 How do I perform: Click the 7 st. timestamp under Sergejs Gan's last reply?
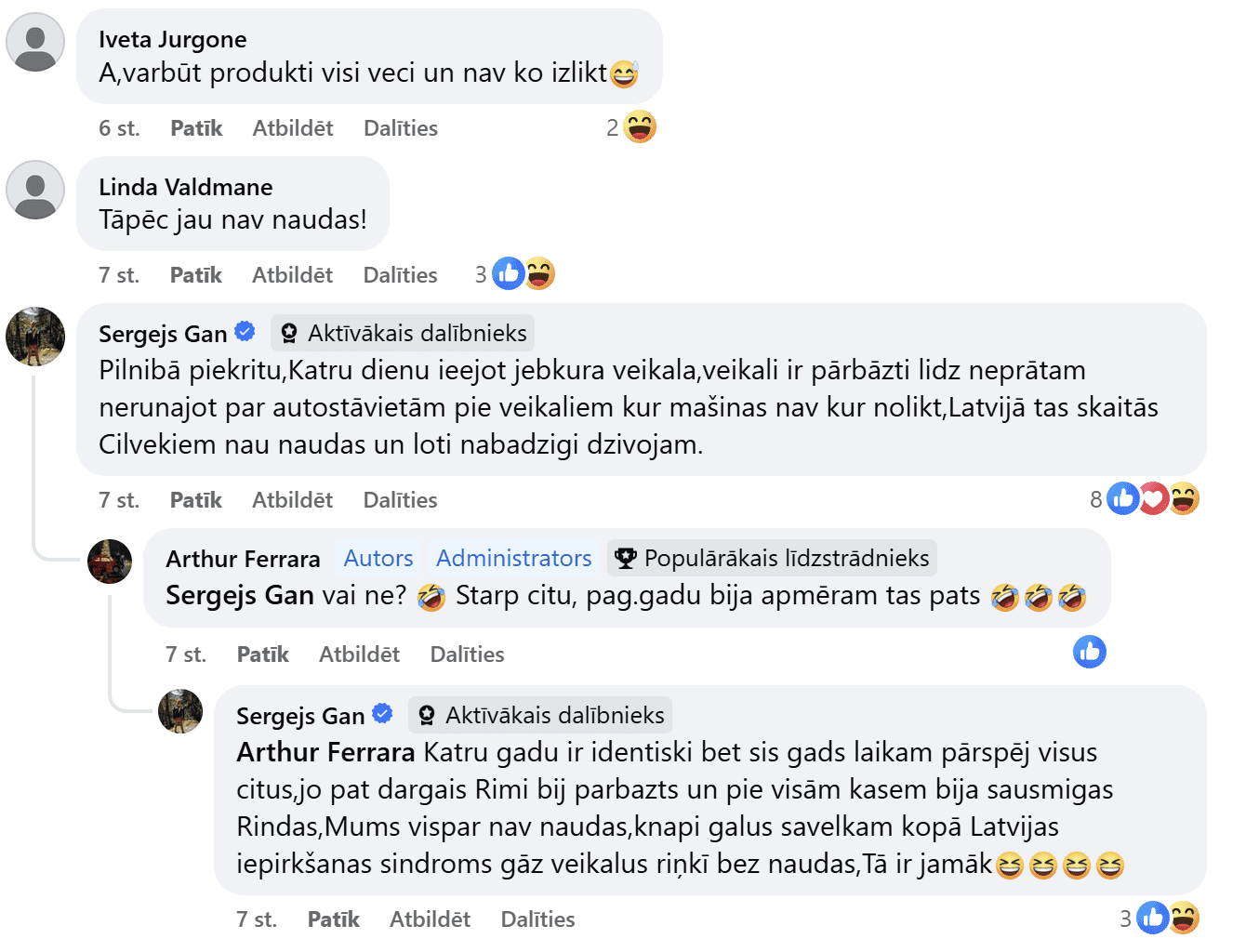(x=257, y=919)
